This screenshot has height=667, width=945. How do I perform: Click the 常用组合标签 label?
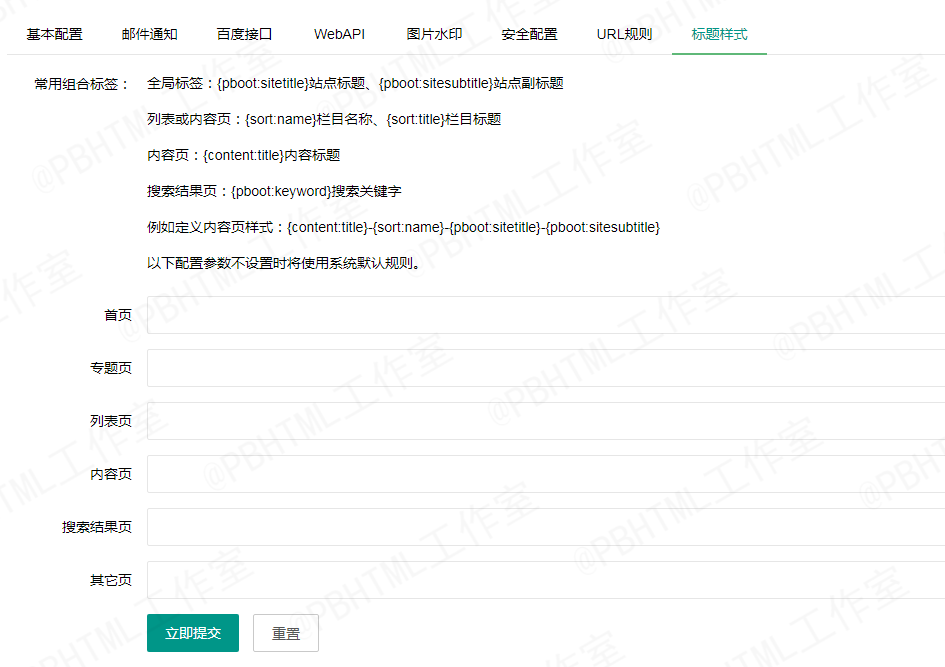[x=82, y=84]
